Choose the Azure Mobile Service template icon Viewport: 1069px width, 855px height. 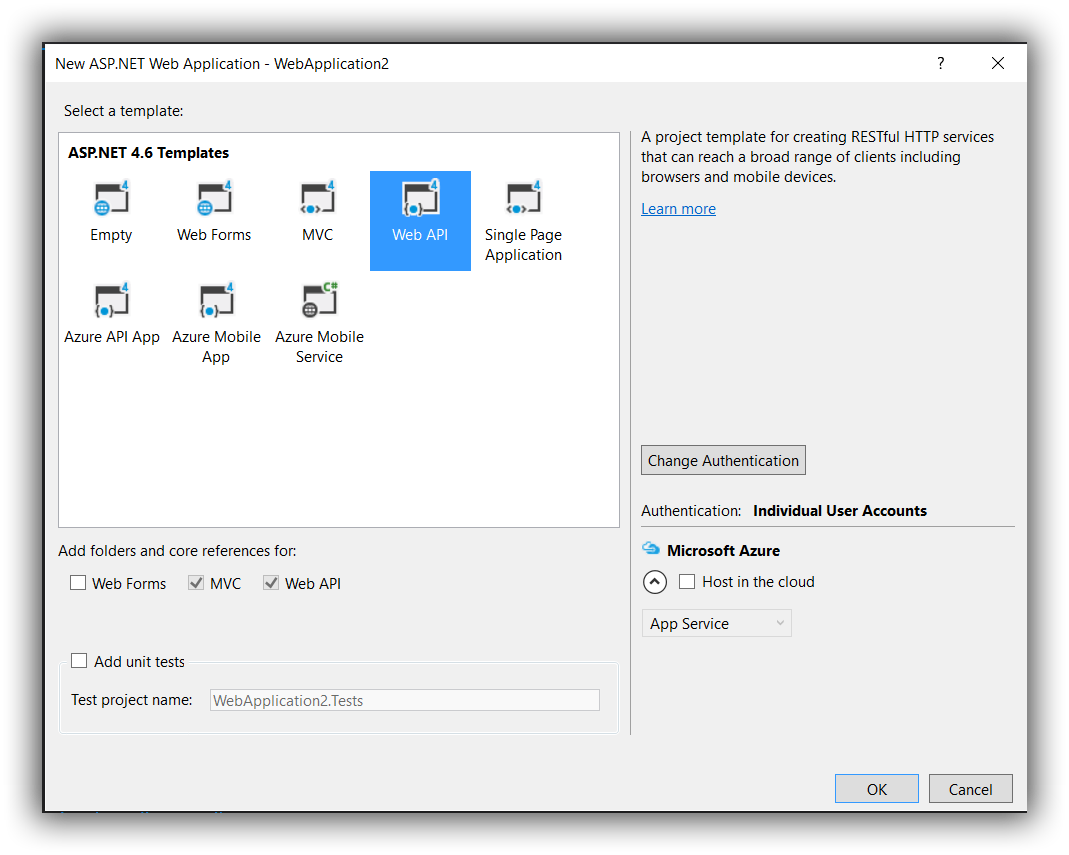319,301
